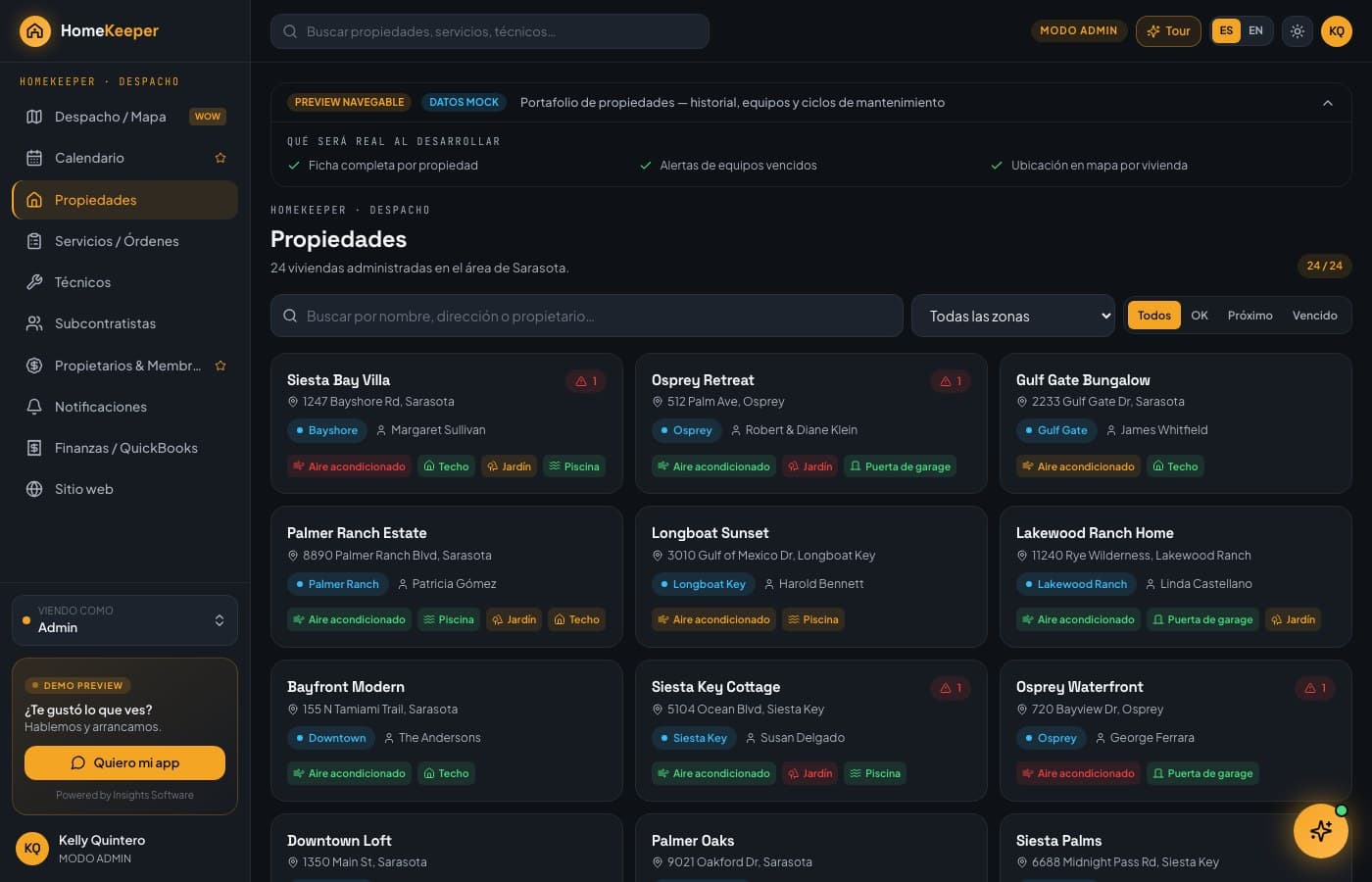The width and height of the screenshot is (1372, 882).
Task: Open the Osprey Retreat property card
Action: click(x=811, y=422)
